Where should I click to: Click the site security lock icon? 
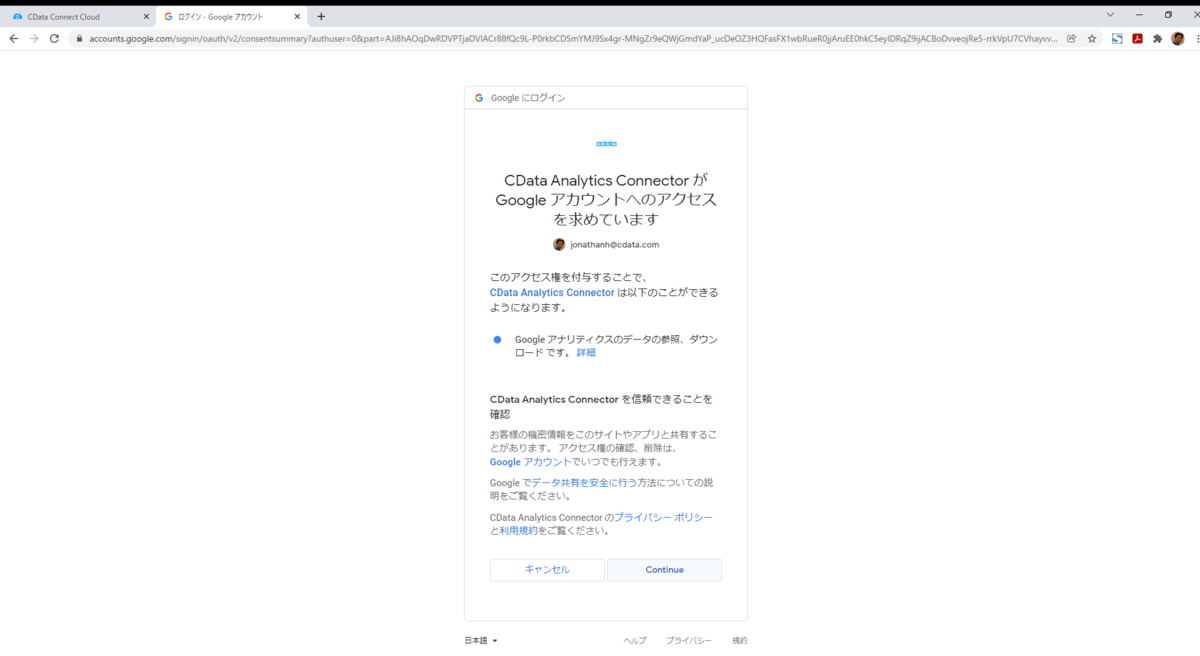tap(80, 38)
